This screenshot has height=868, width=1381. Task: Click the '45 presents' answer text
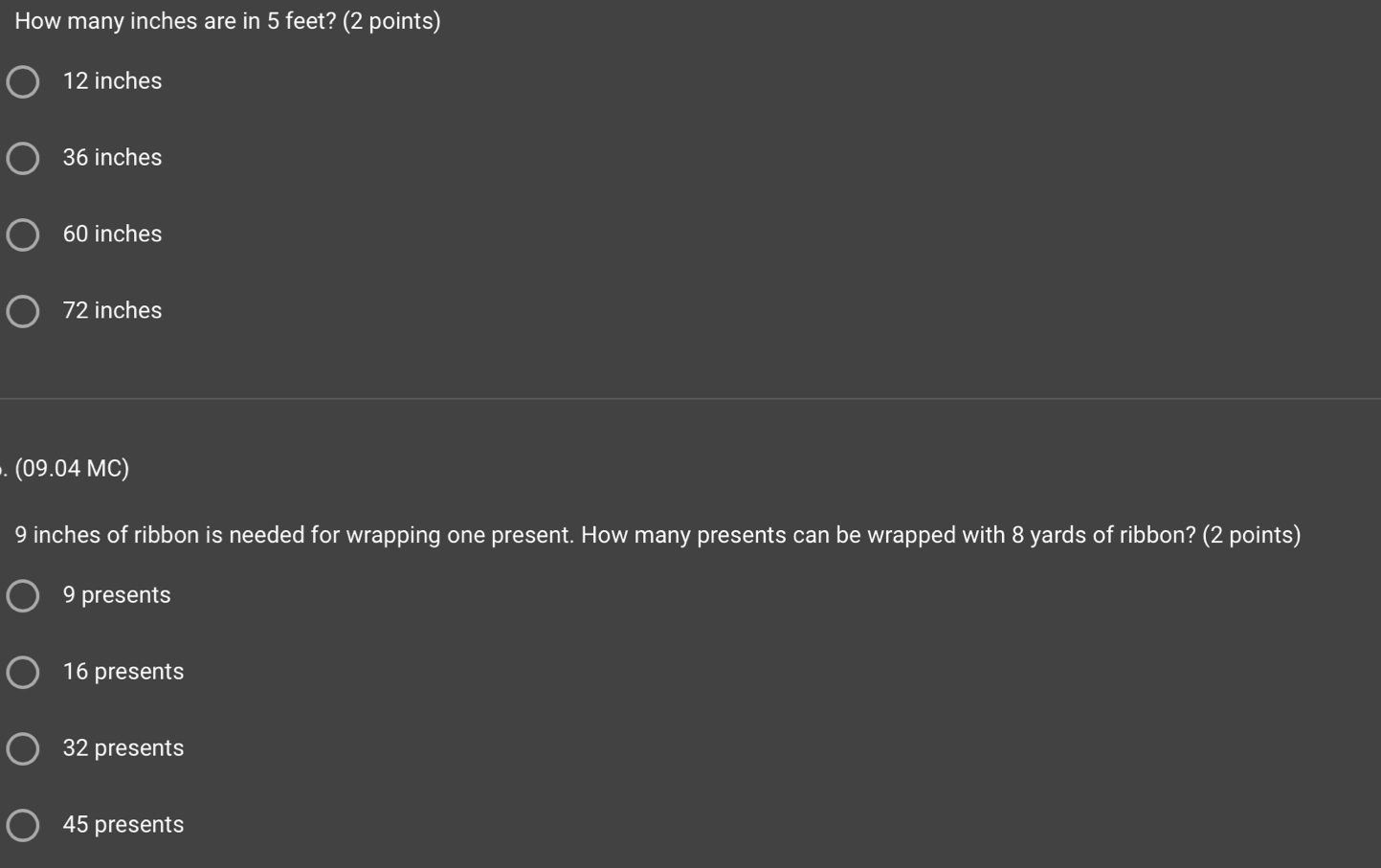point(123,825)
